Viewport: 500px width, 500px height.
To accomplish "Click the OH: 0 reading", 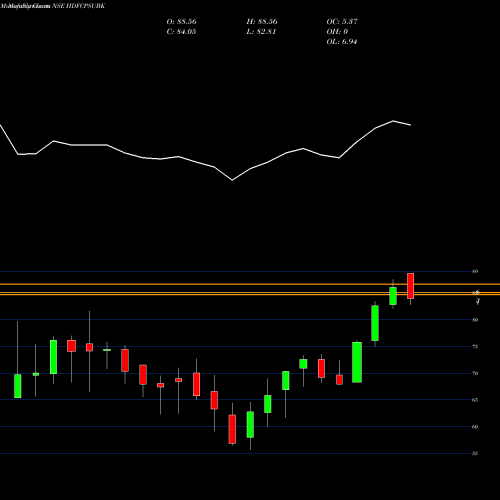I will pos(337,32).
